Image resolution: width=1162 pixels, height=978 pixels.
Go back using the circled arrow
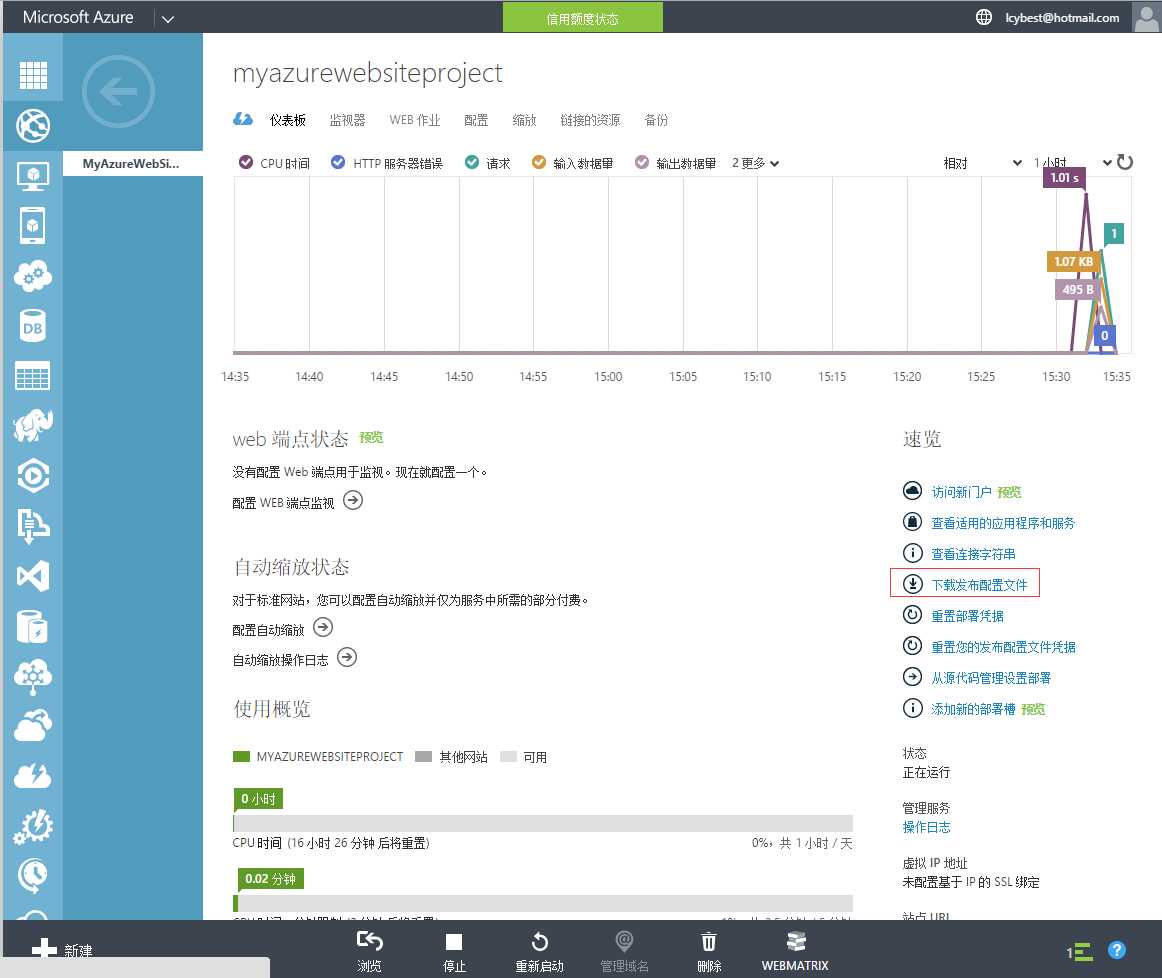tap(119, 92)
